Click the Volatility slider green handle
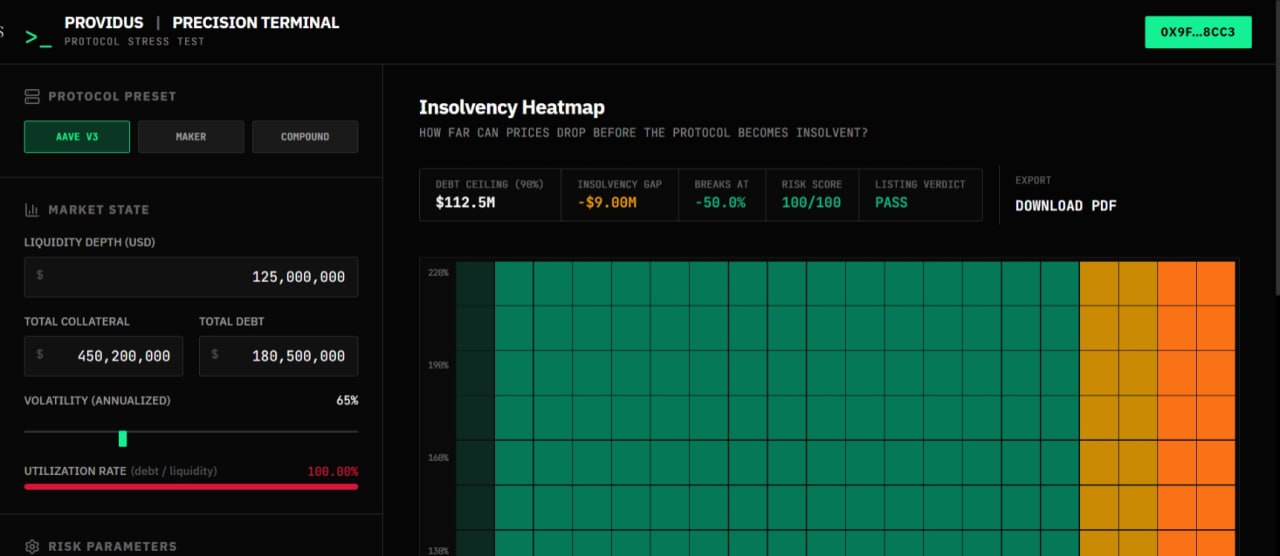The height and width of the screenshot is (556, 1280). point(123,438)
